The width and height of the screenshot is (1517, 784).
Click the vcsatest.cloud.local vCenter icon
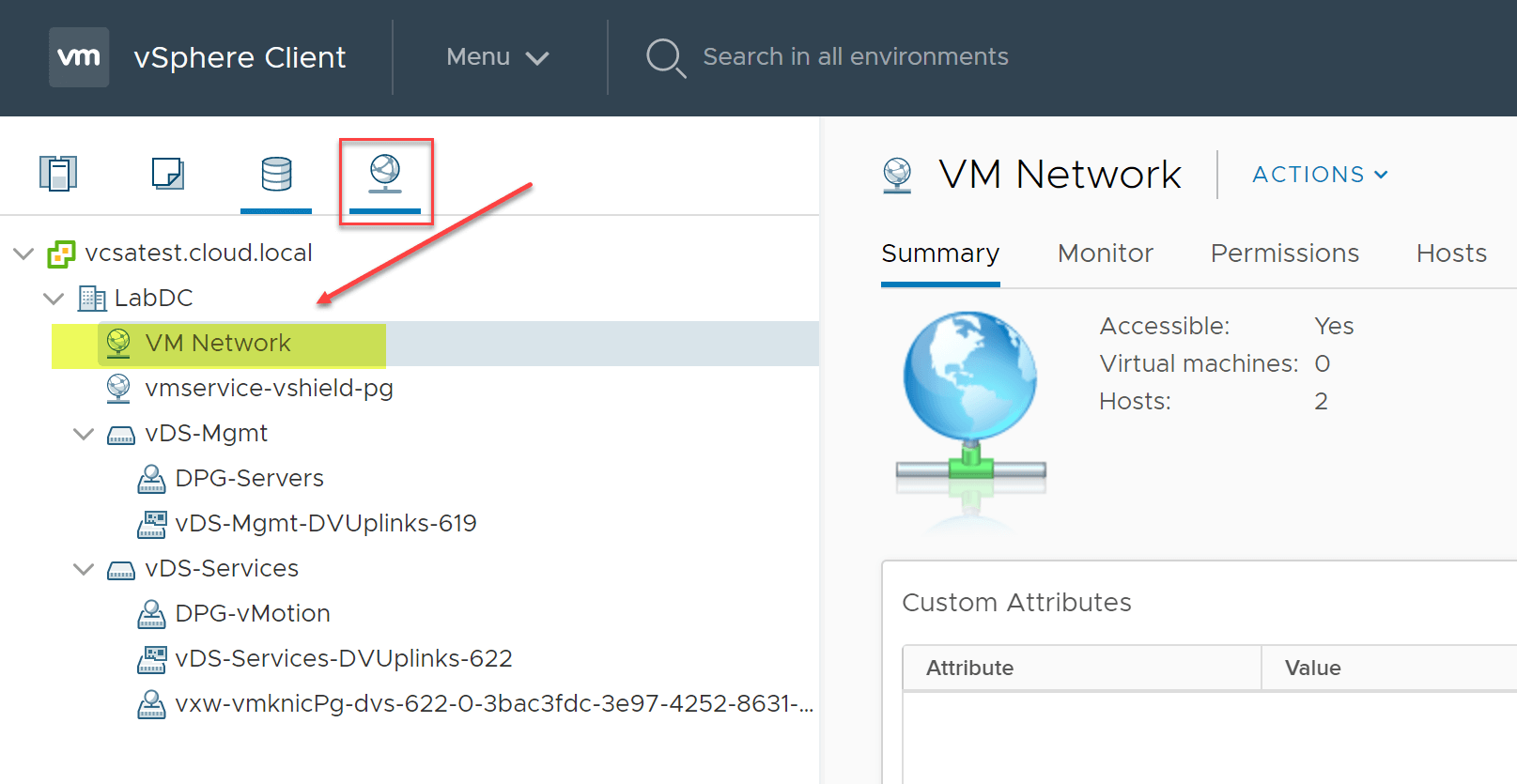[61, 254]
